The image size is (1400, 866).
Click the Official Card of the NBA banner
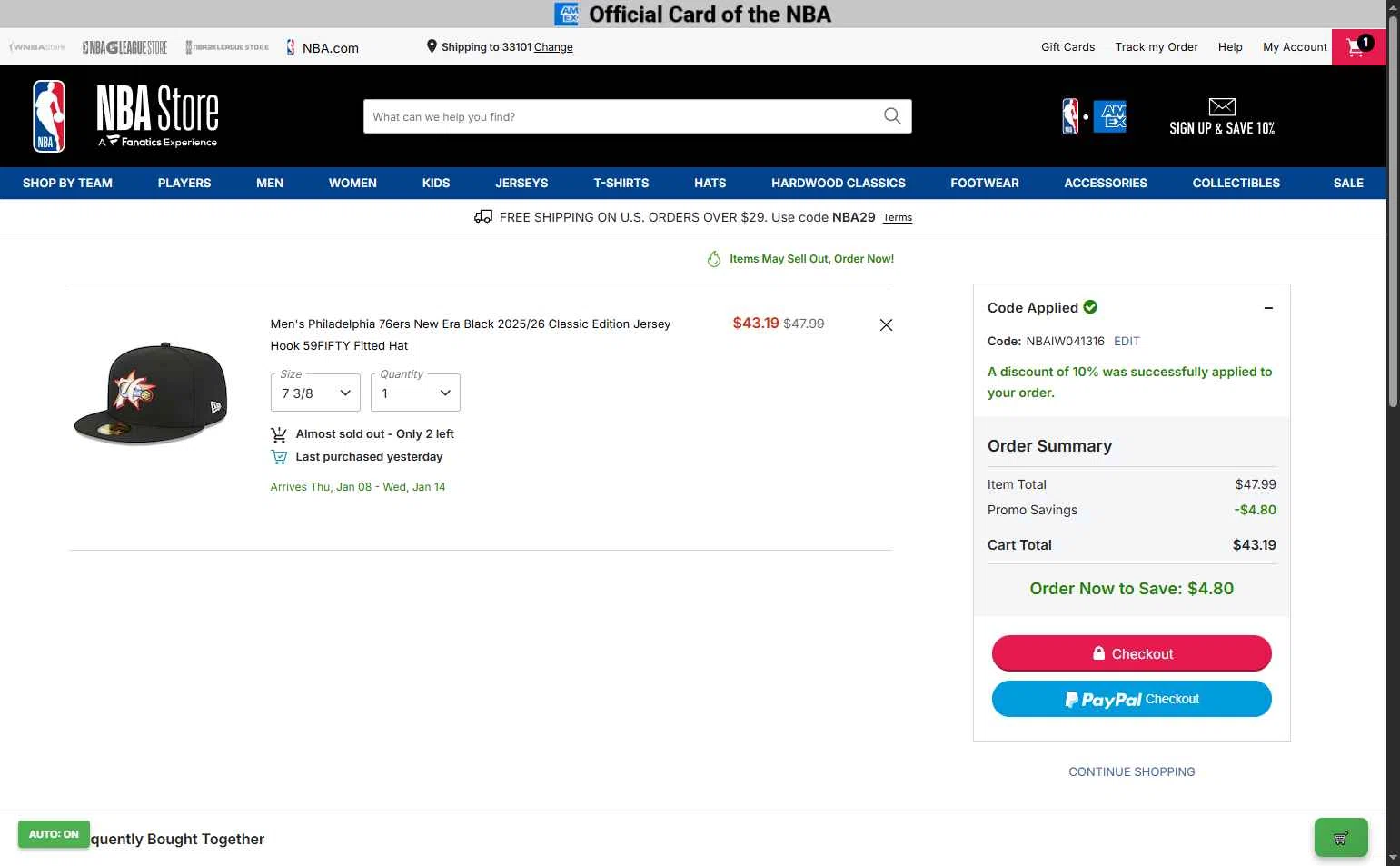pos(693,14)
